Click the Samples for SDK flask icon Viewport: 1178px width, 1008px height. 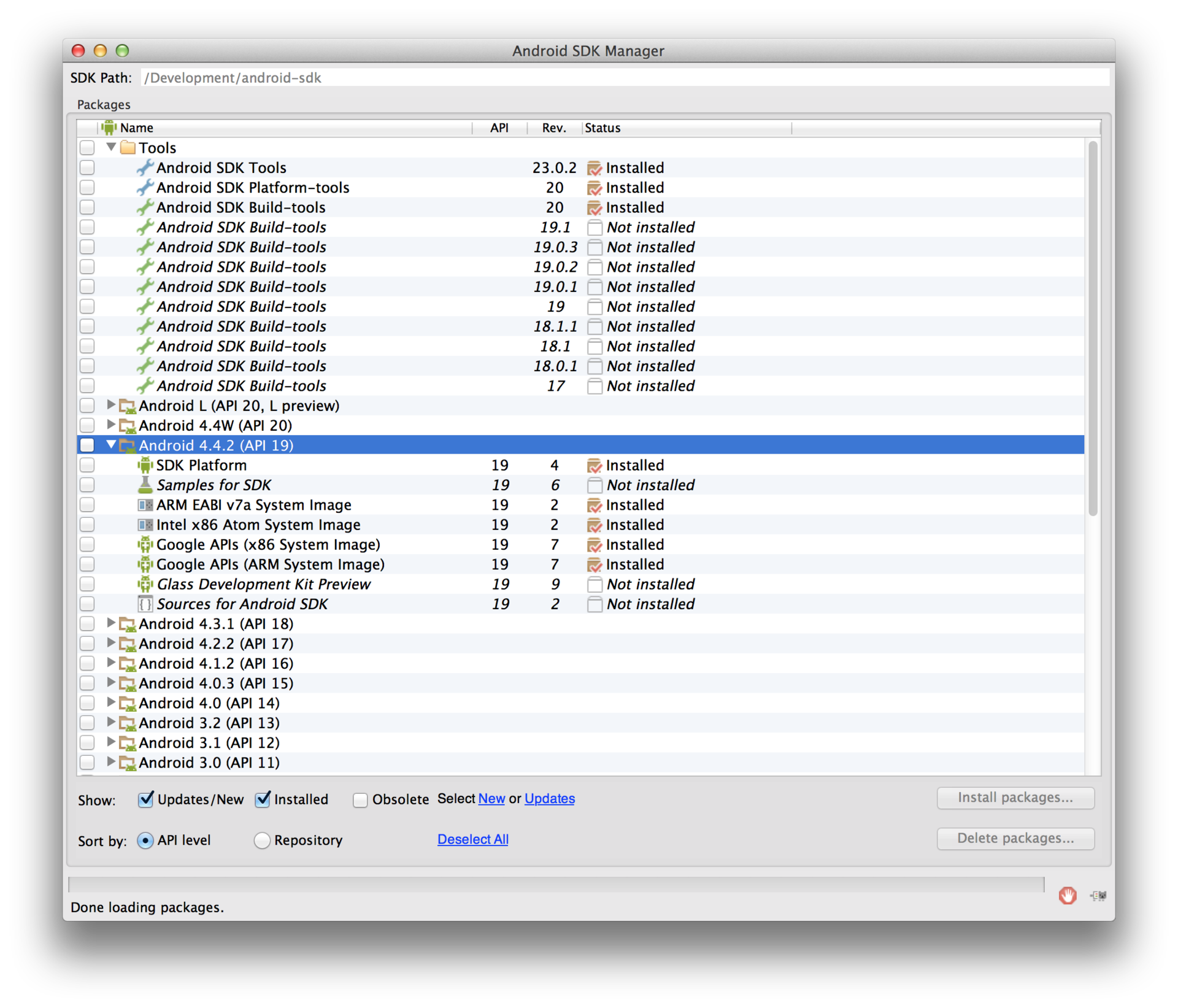[145, 485]
